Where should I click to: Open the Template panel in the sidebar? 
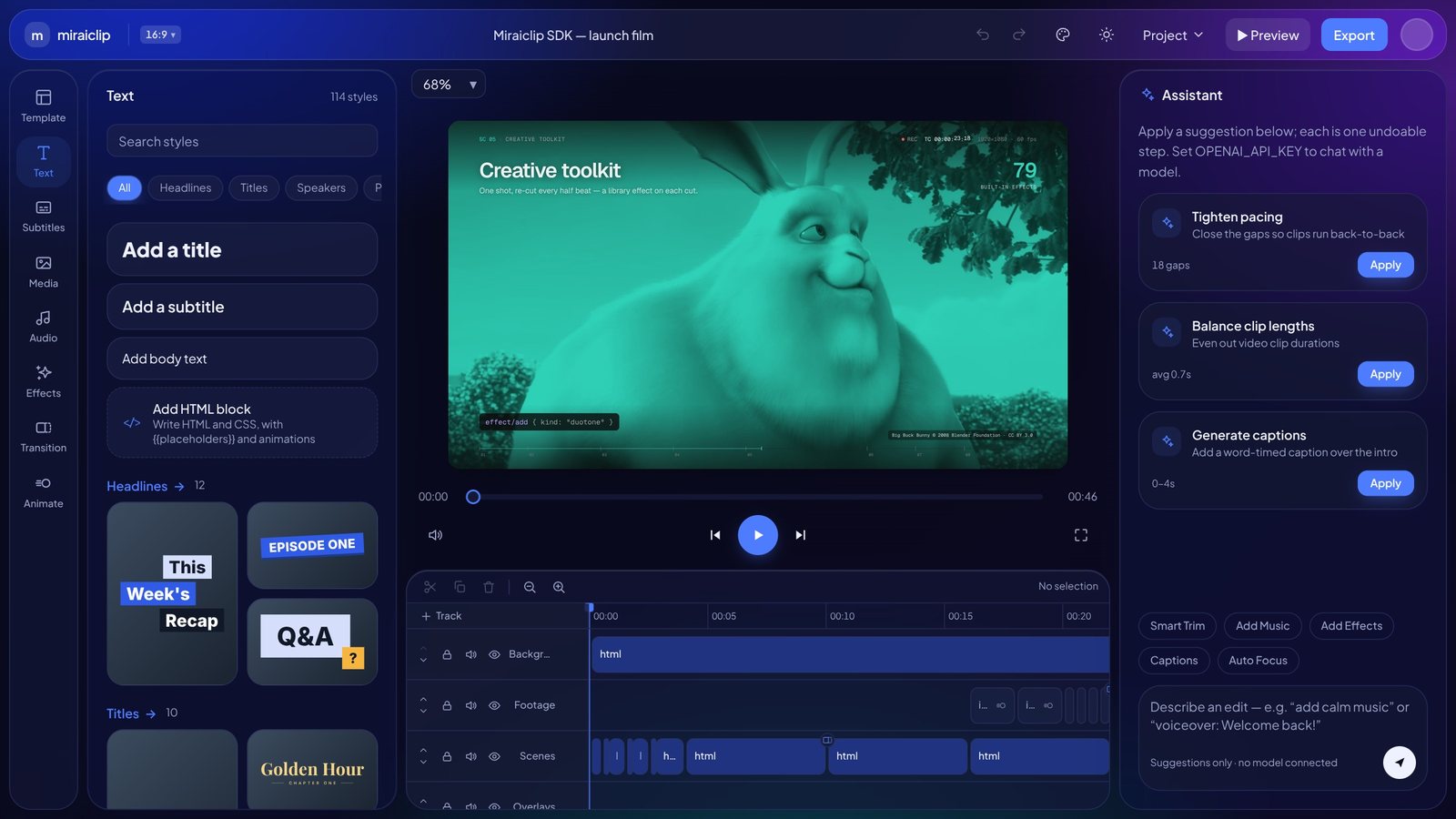pos(44,106)
